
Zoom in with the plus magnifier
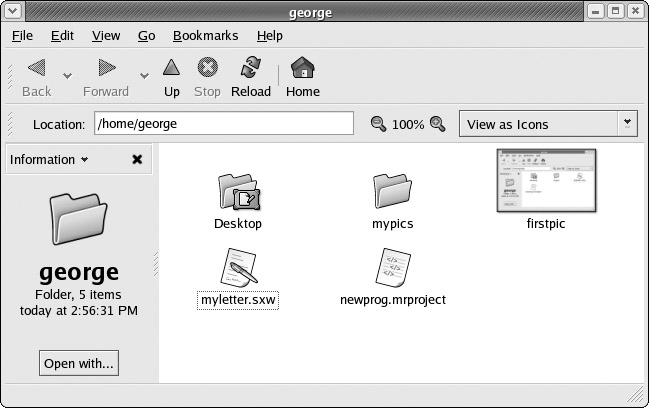pyautogui.click(x=437, y=124)
